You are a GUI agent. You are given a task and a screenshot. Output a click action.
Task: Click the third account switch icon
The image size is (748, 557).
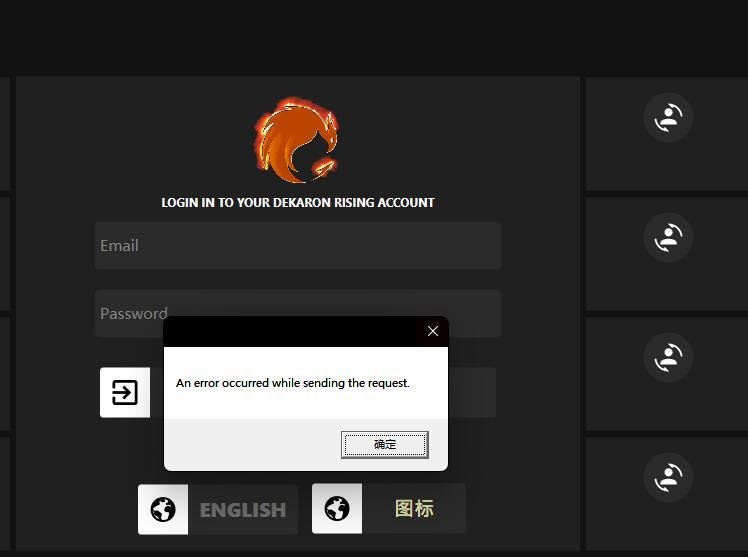point(668,357)
